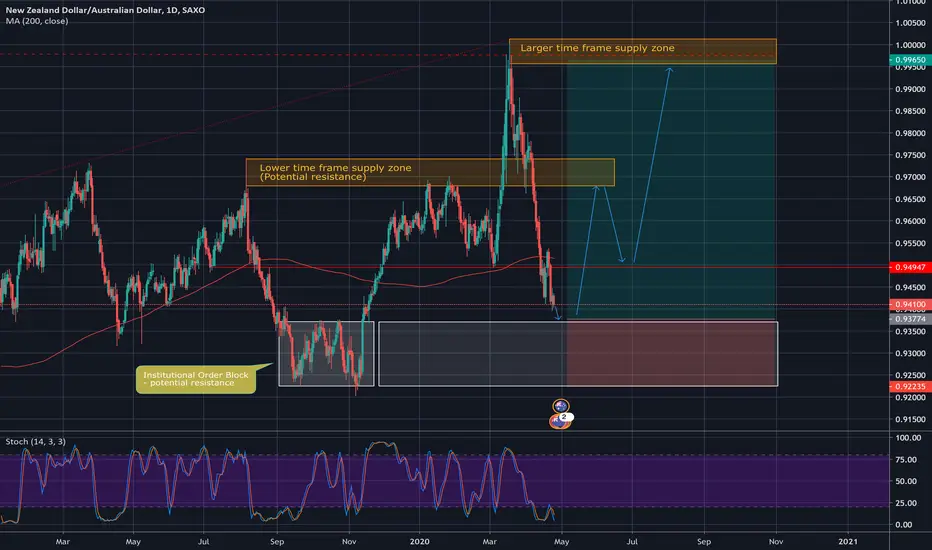932x550 pixels.
Task: Click the 2021 date axis label
Action: [x=848, y=541]
